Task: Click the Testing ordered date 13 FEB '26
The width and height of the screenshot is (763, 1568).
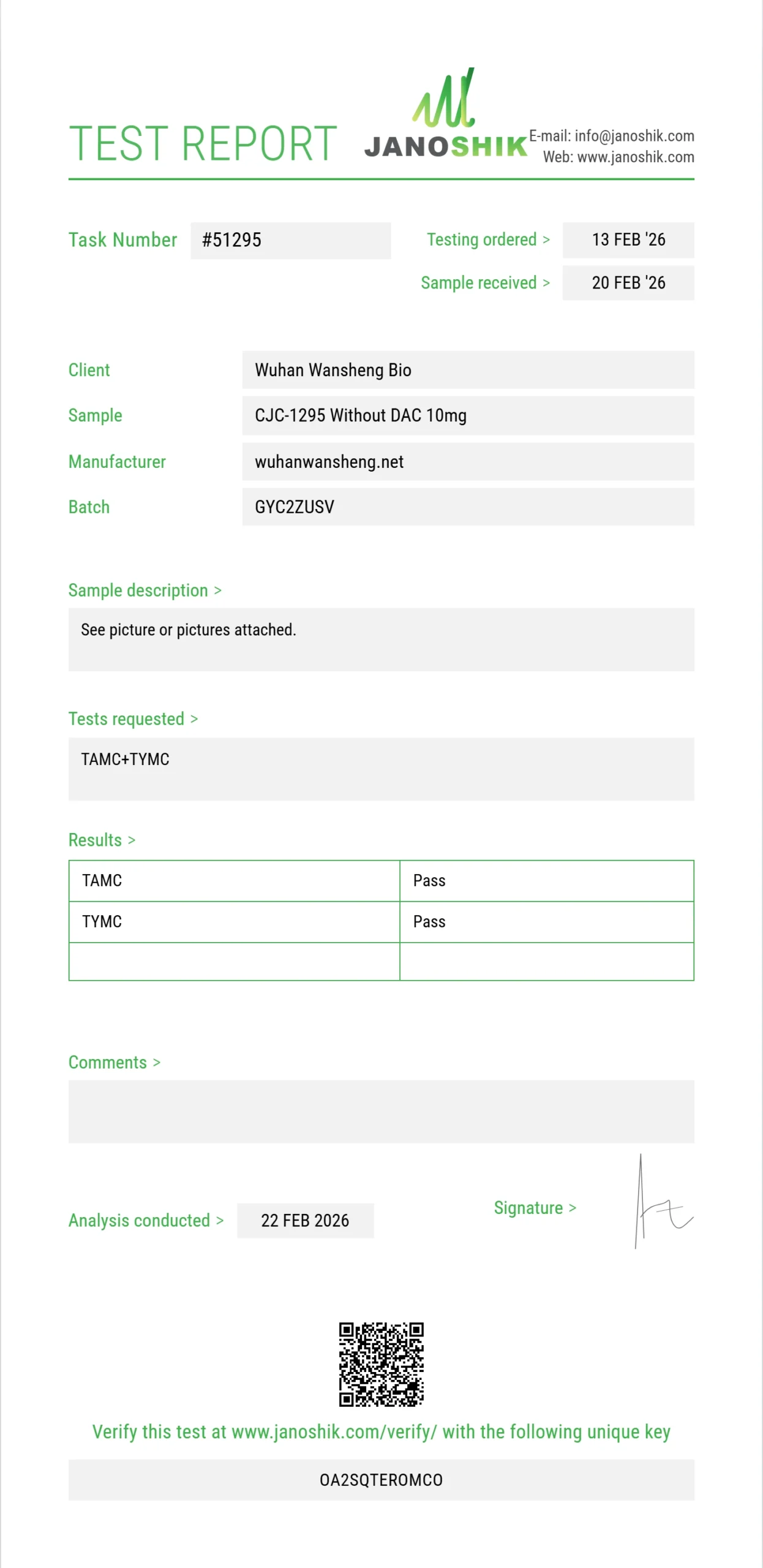Action: 628,240
